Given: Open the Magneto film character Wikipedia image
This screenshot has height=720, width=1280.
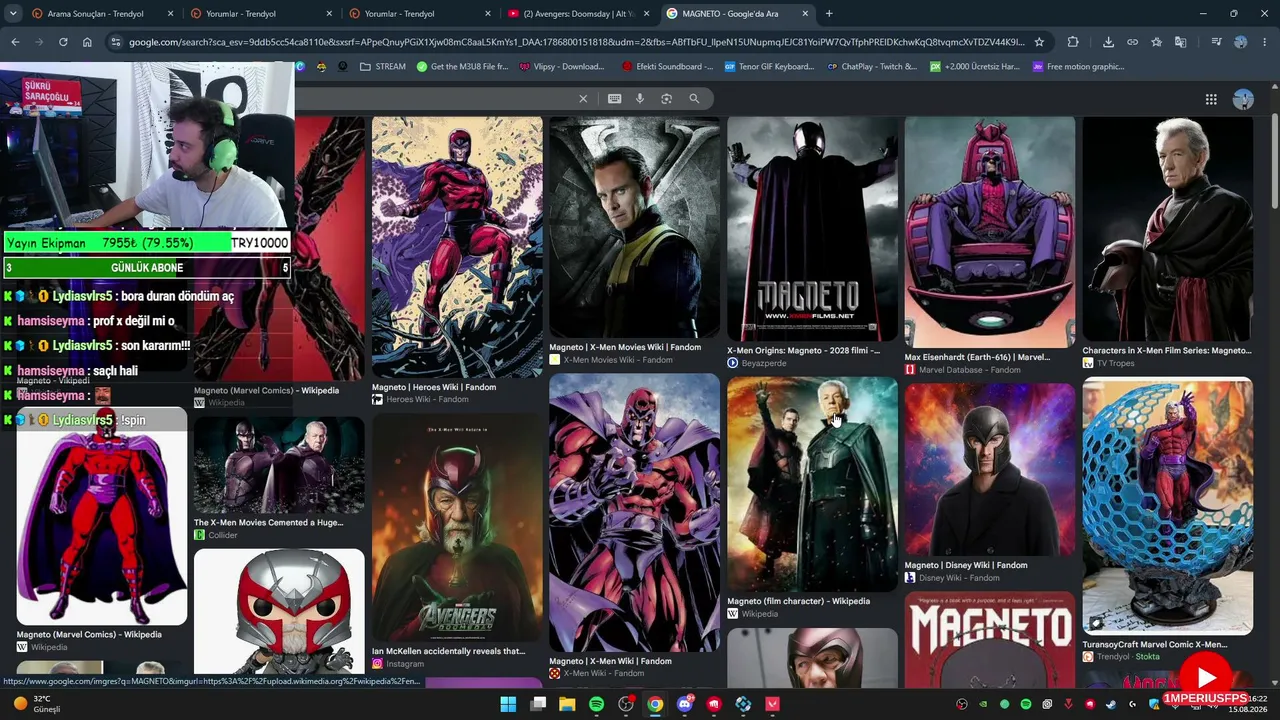Looking at the screenshot, I should pyautogui.click(x=812, y=484).
